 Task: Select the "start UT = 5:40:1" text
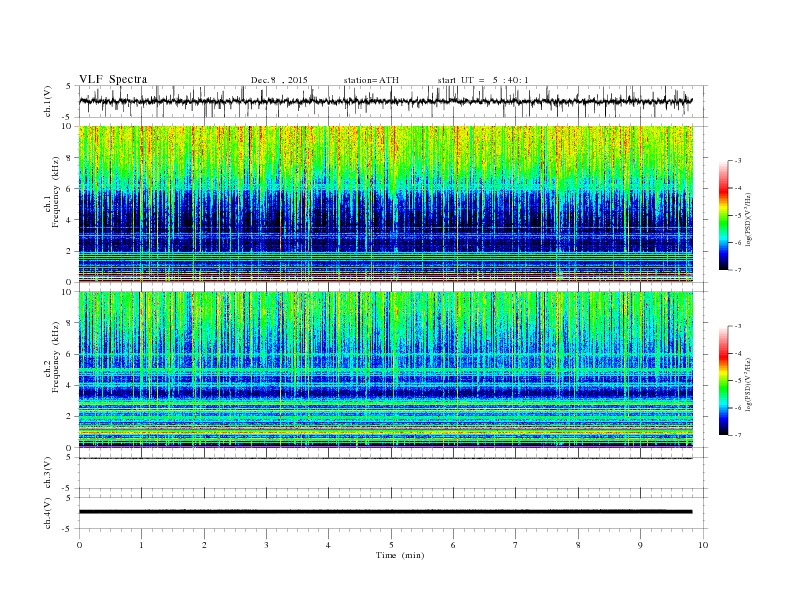point(483,80)
